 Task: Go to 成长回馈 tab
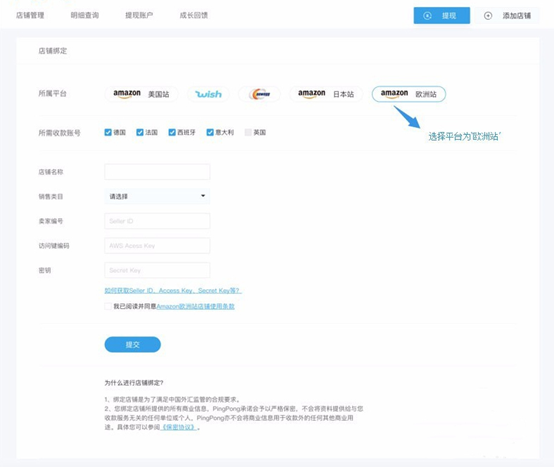(x=194, y=15)
